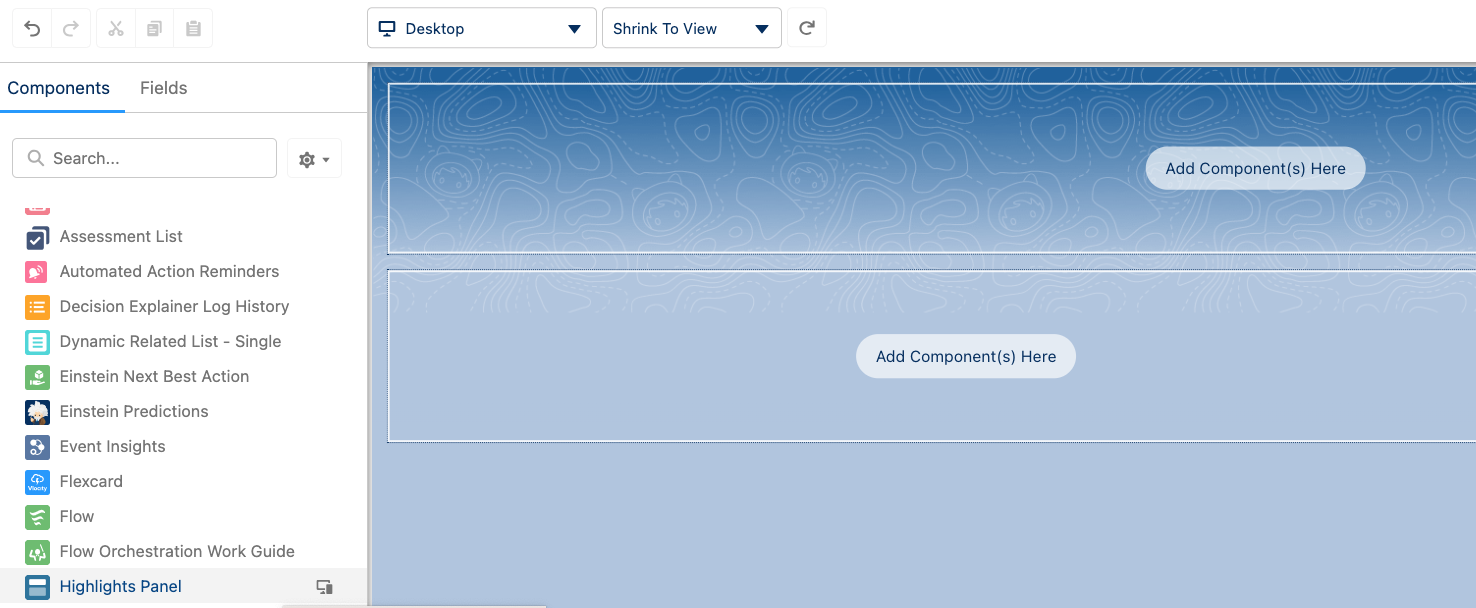Viewport: 1476px width, 608px height.
Task: Click the Redo icon
Action: [70, 27]
